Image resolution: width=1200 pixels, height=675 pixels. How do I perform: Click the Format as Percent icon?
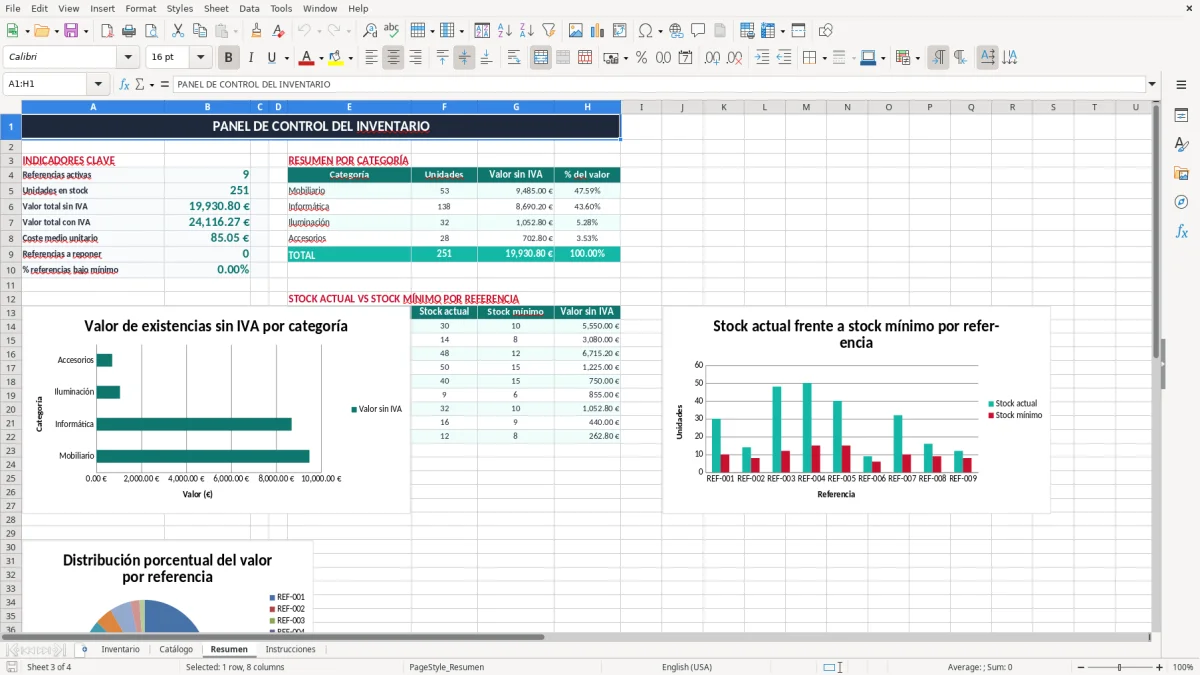641,58
